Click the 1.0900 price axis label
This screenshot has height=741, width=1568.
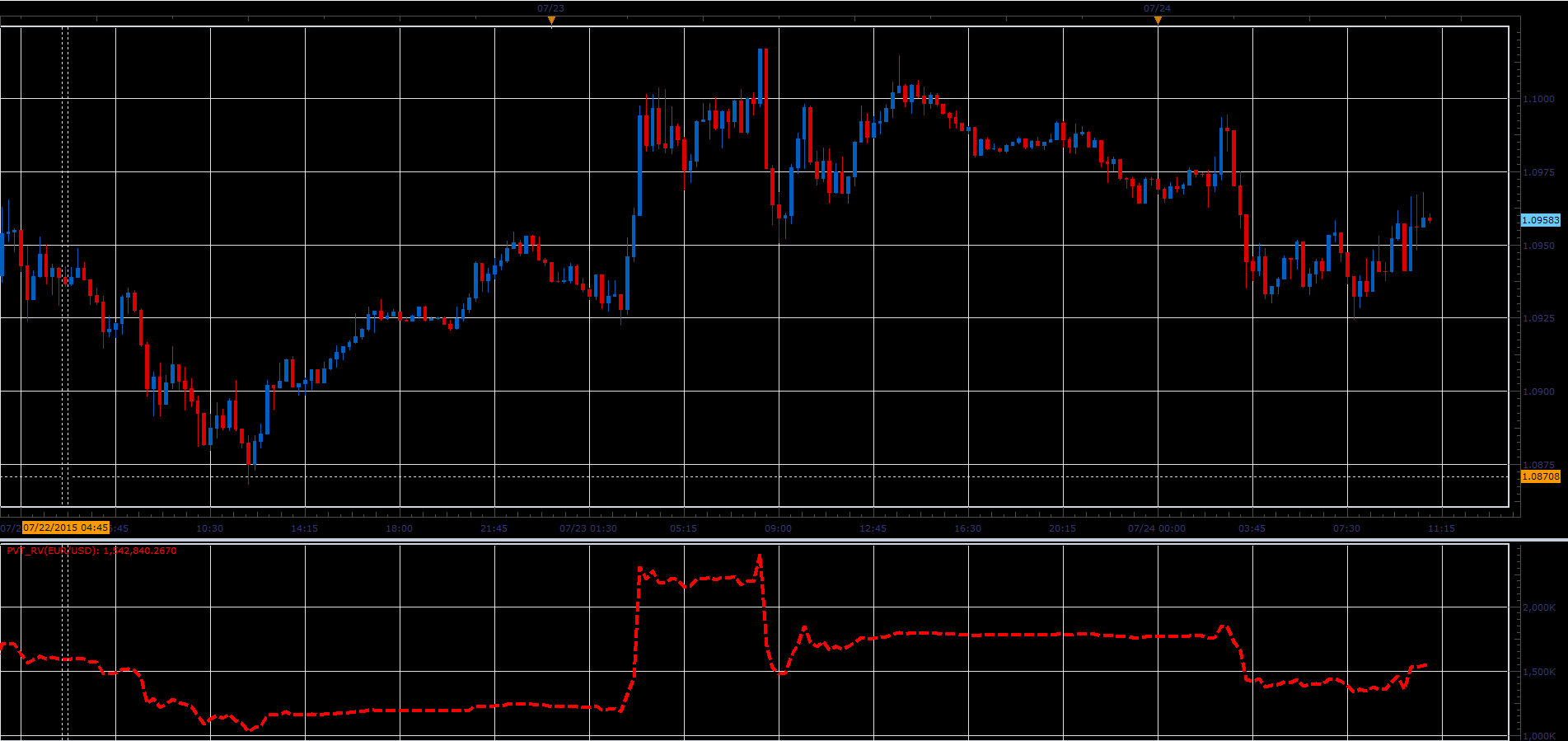(x=1539, y=392)
